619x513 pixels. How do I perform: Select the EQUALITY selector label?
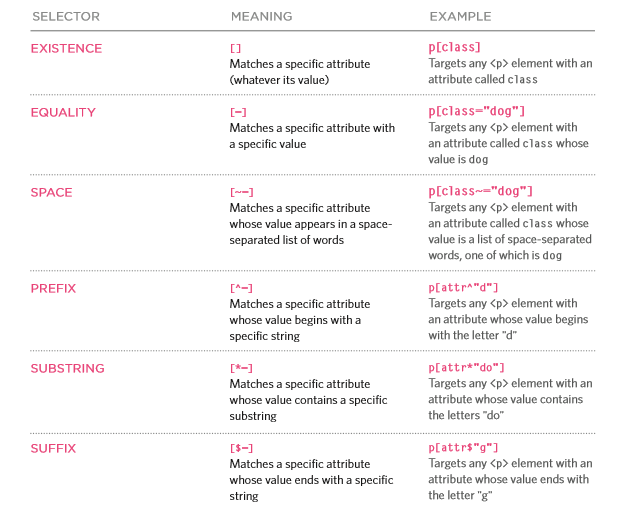pos(63,113)
